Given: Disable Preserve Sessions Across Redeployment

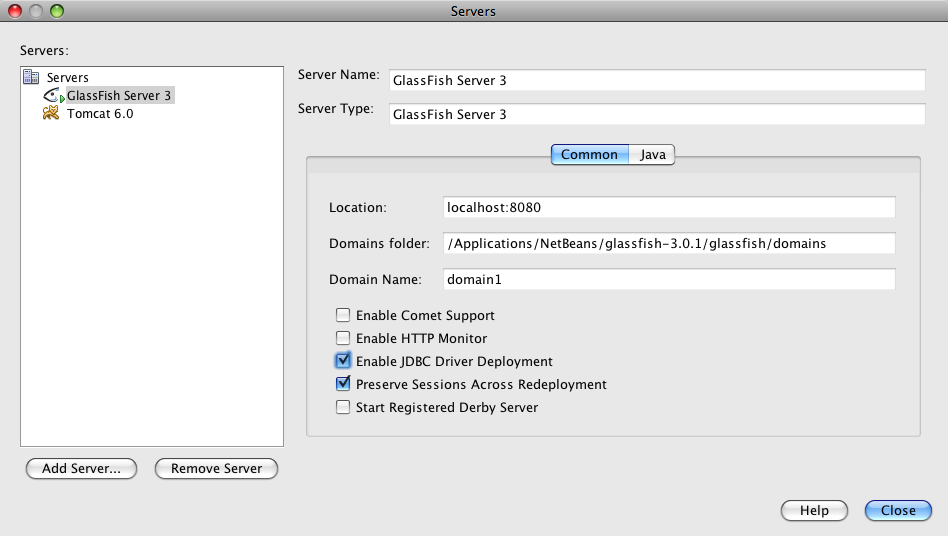Looking at the screenshot, I should [344, 384].
